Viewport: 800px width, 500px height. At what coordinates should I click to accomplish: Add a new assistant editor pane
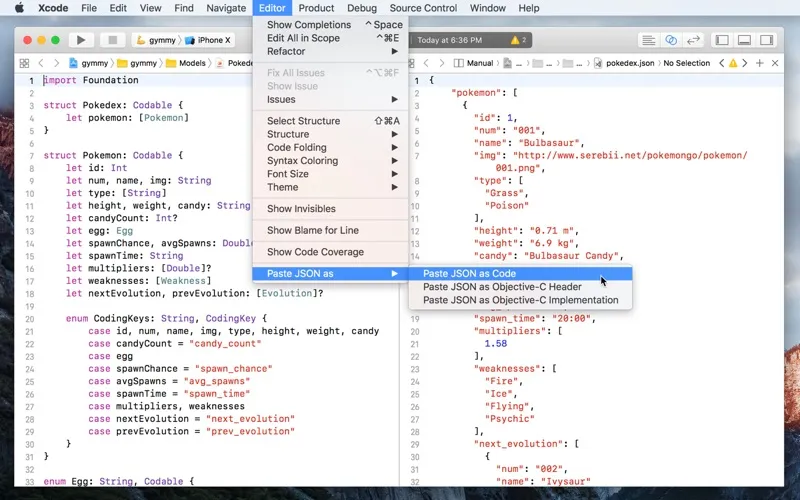(760, 63)
